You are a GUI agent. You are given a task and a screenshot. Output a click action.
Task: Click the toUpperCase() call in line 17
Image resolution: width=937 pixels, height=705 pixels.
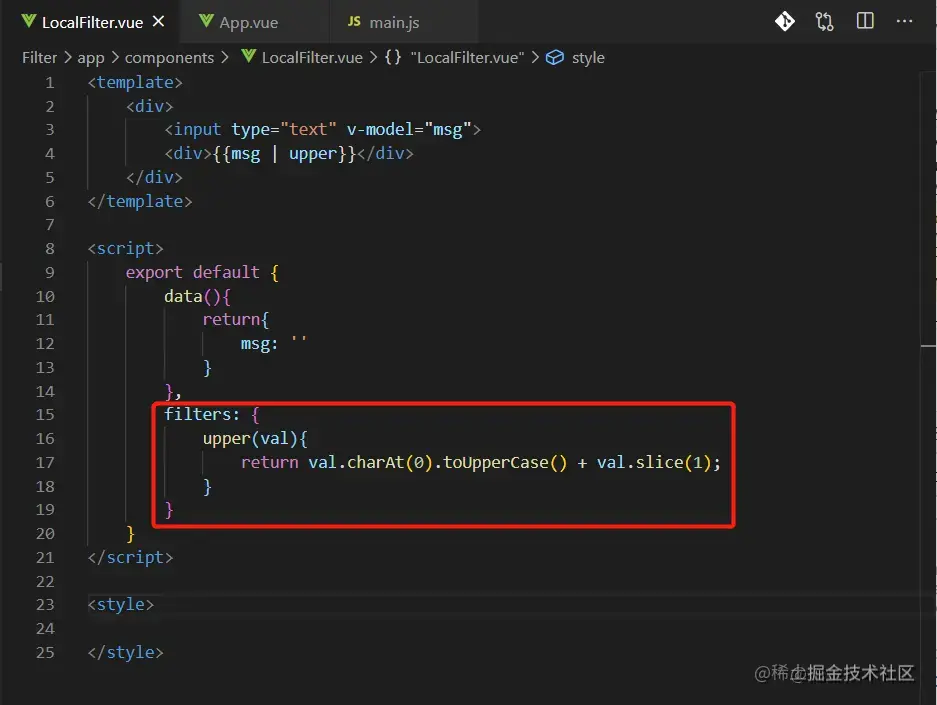(505, 462)
